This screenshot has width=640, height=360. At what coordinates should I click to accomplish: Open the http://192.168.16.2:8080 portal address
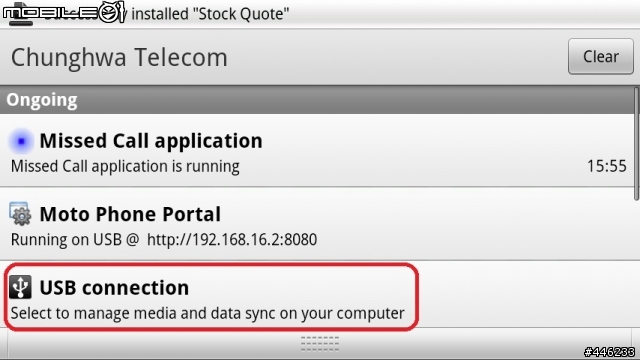(232, 240)
